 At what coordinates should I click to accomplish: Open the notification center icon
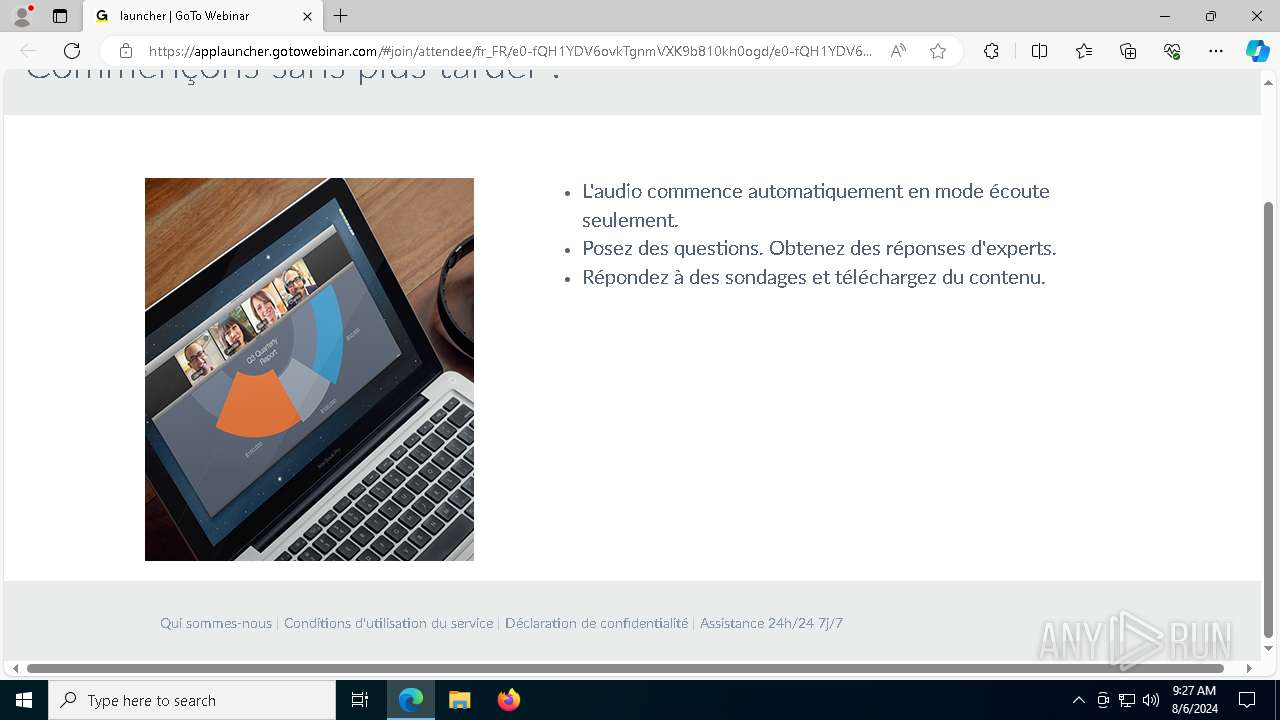pyautogui.click(x=1247, y=700)
